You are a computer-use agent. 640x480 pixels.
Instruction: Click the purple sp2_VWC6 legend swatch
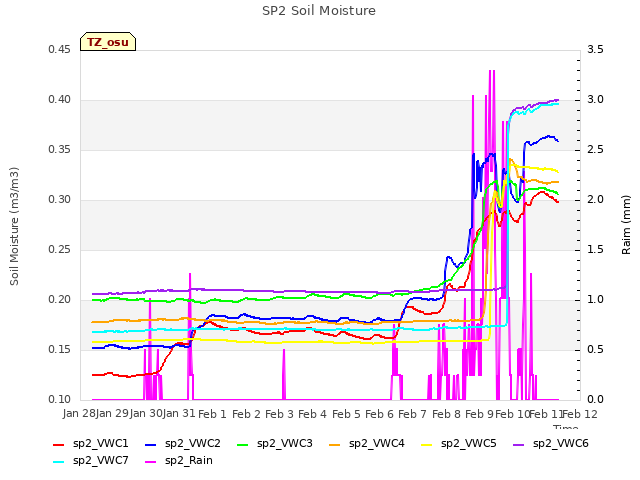pos(519,444)
